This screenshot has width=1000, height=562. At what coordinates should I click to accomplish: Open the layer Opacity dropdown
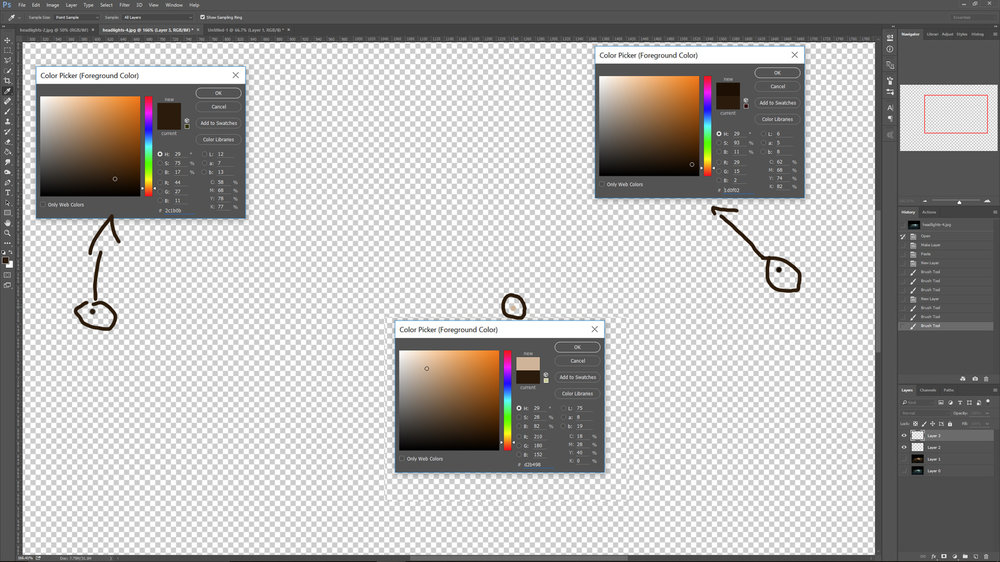pyautogui.click(x=987, y=413)
